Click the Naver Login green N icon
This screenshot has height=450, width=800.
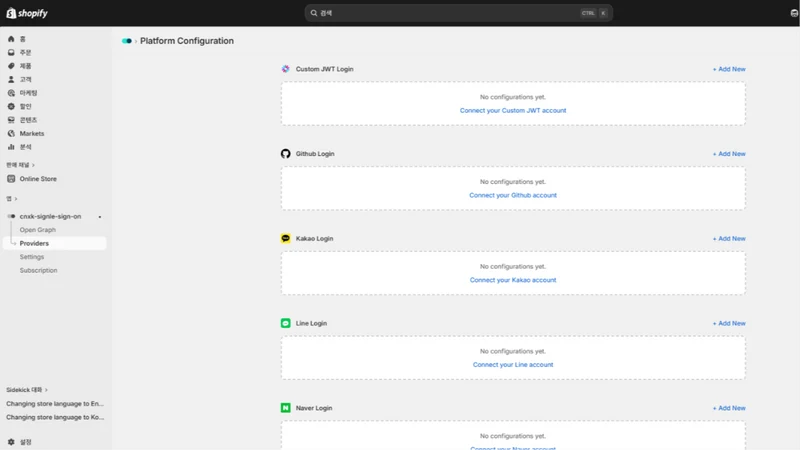[286, 408]
